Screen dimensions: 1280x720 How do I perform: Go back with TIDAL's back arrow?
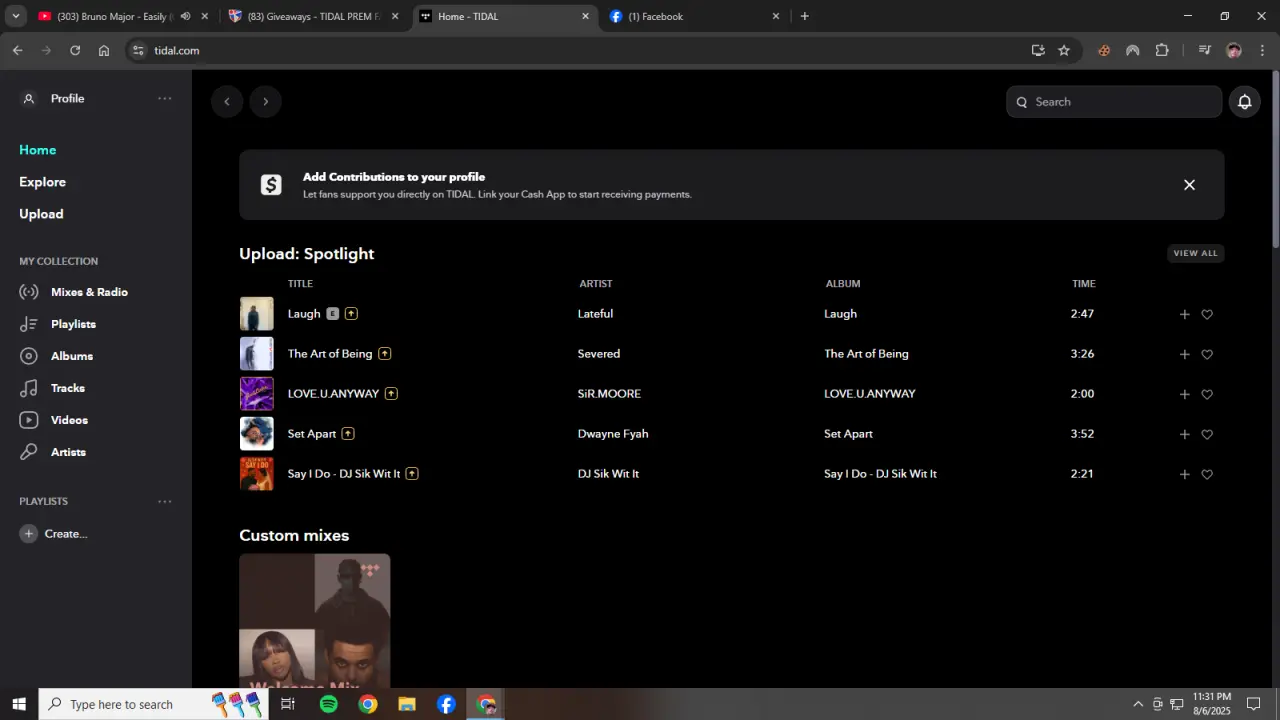[227, 101]
